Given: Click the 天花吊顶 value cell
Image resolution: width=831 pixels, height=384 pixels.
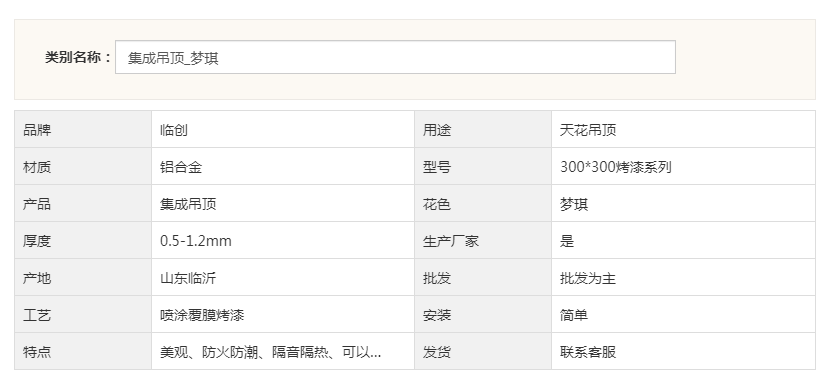Looking at the screenshot, I should [683, 130].
